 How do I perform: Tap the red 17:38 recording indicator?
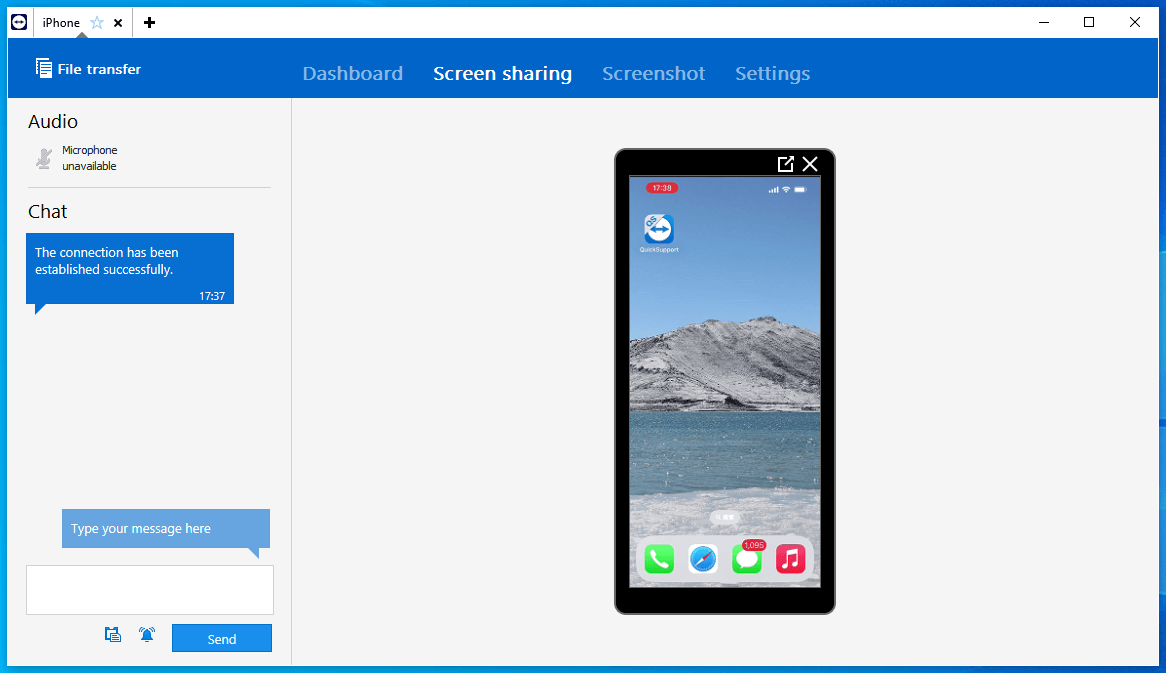(662, 188)
